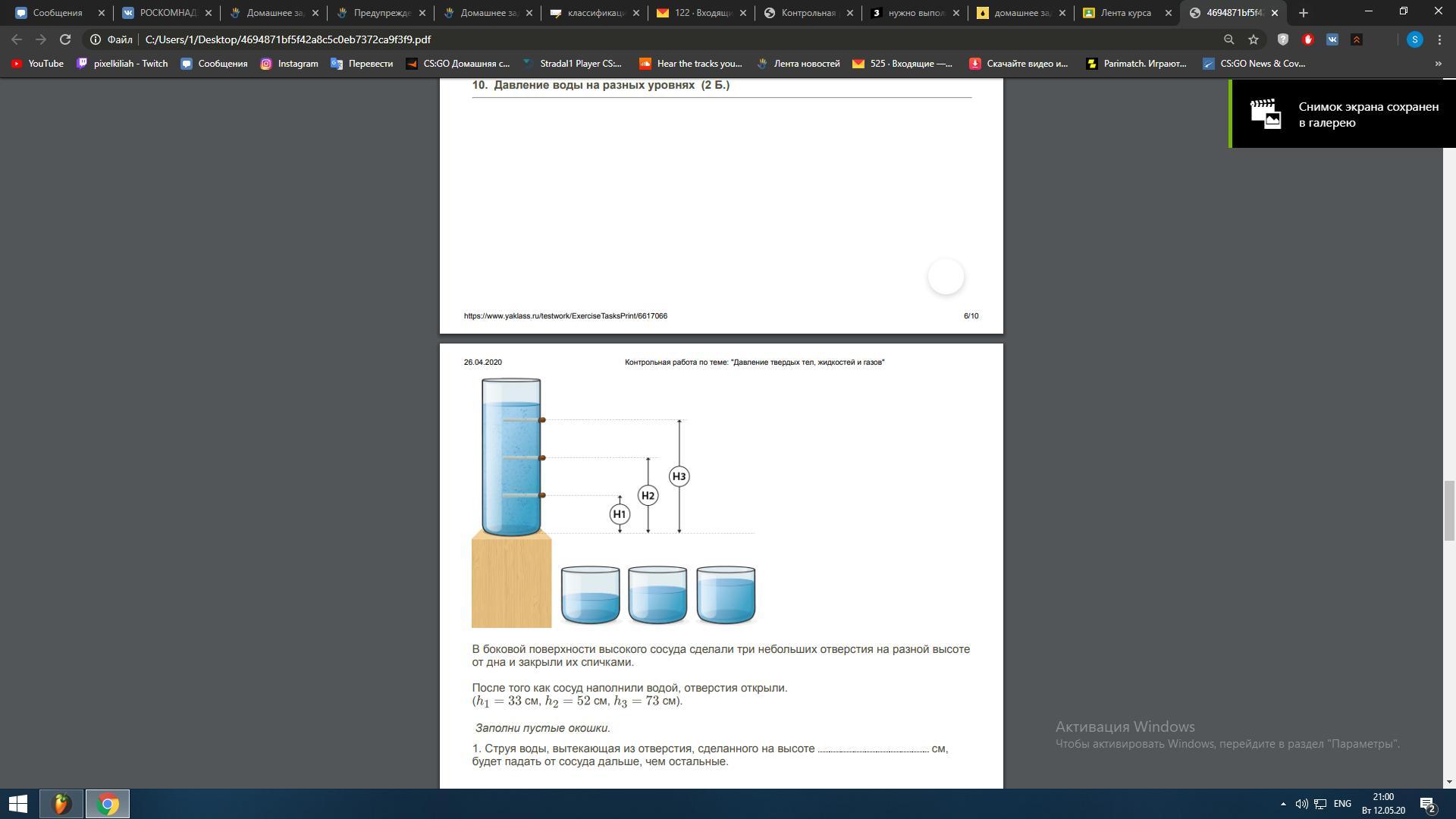The width and height of the screenshot is (1456, 819).
Task: Open the Chrome three-dot menu
Action: click(x=1439, y=39)
